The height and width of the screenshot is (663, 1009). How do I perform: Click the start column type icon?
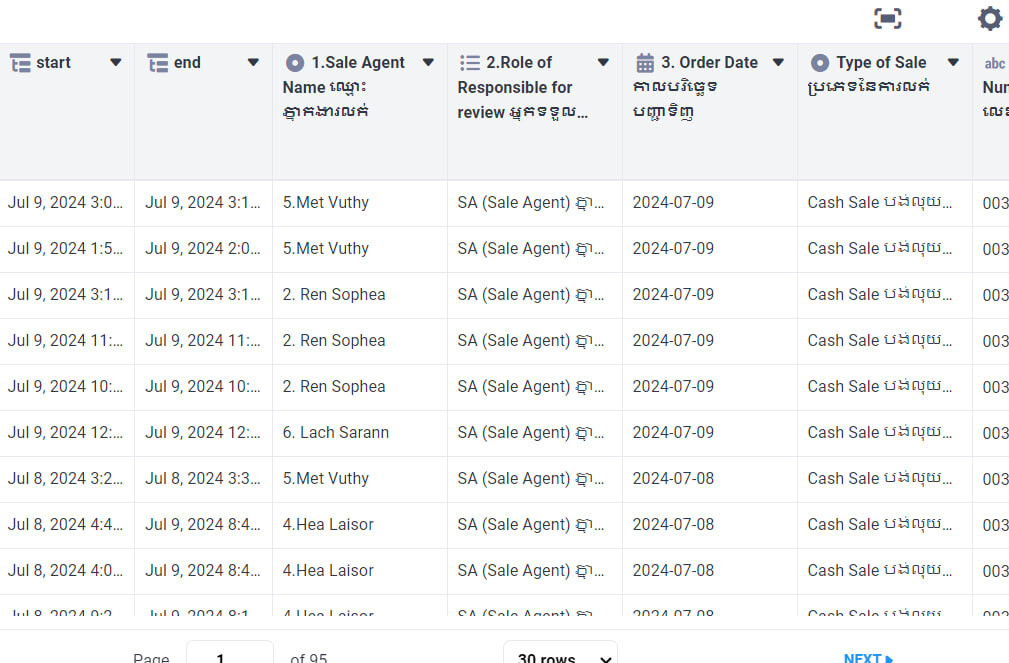tap(20, 63)
